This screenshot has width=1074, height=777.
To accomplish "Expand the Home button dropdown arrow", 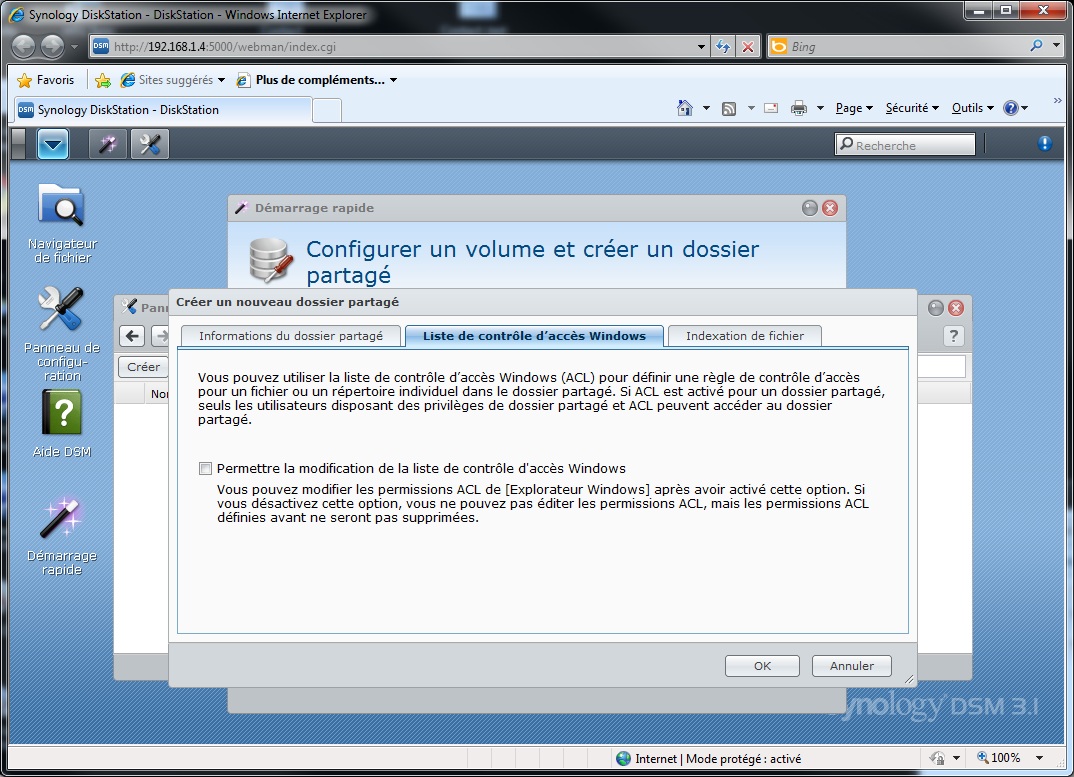I will click(x=706, y=108).
